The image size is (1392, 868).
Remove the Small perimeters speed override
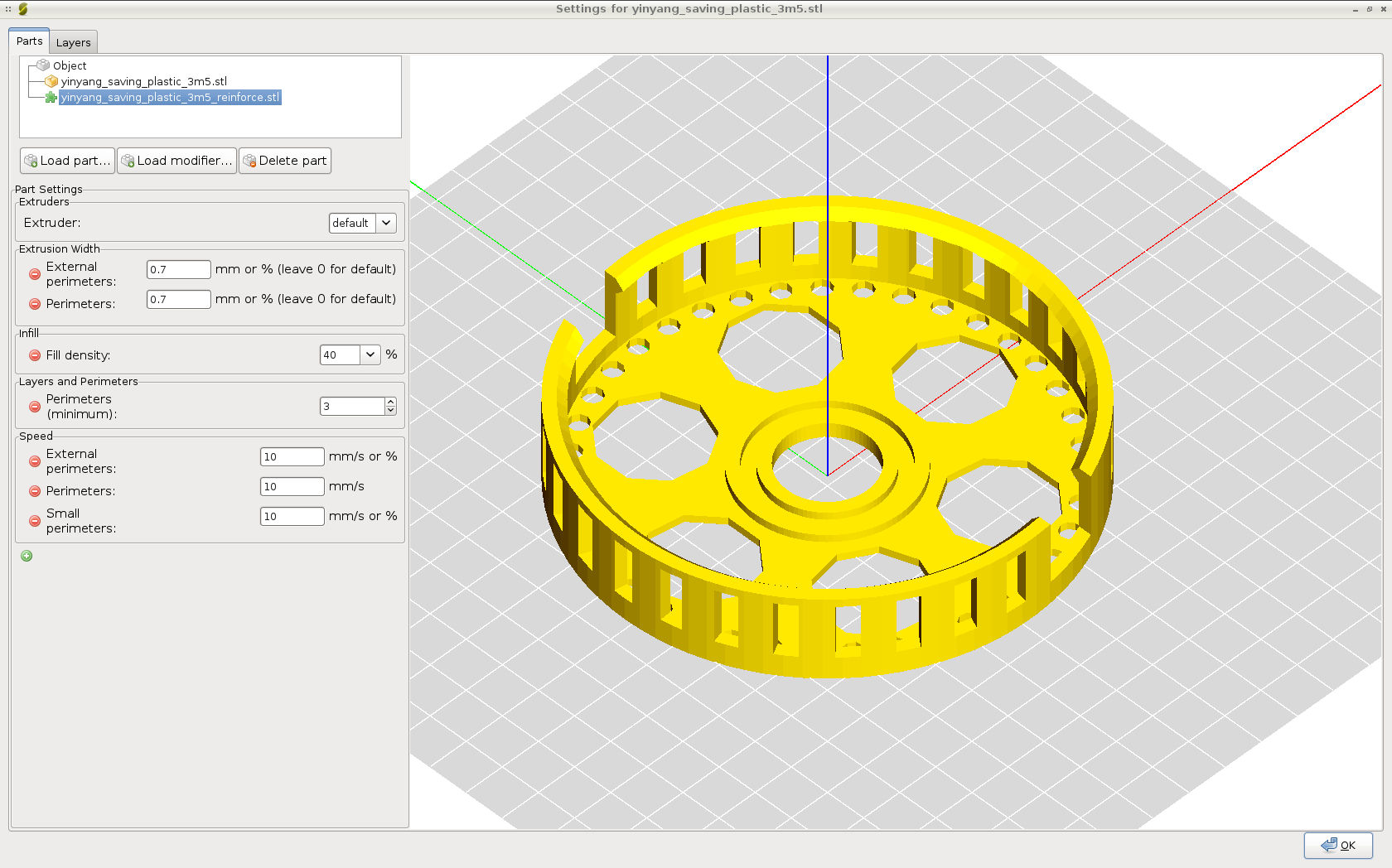[x=35, y=521]
